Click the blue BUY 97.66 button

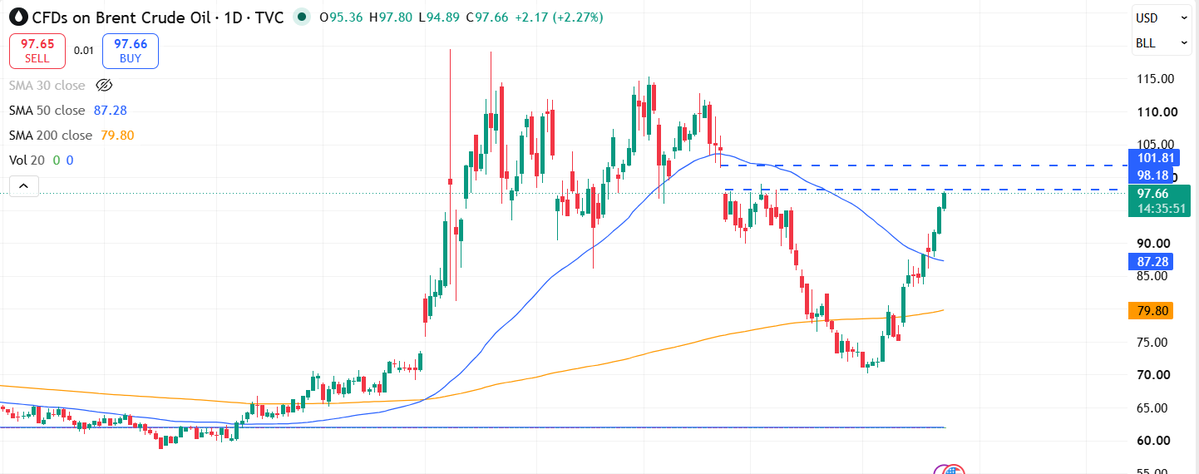(130, 52)
